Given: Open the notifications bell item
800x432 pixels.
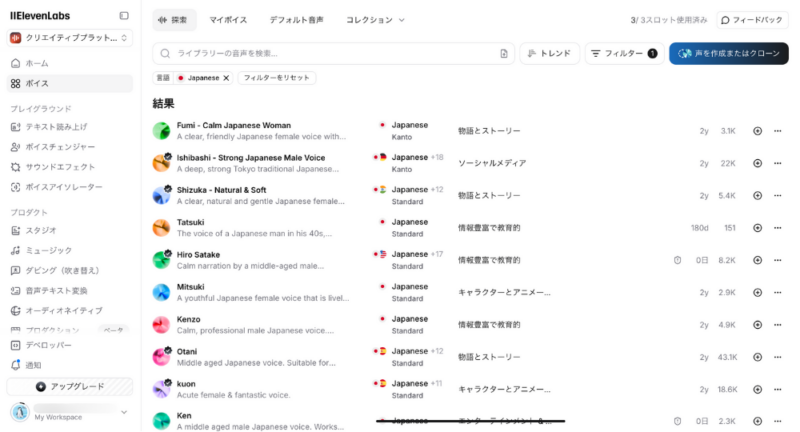Looking at the screenshot, I should pyautogui.click(x=36, y=365).
